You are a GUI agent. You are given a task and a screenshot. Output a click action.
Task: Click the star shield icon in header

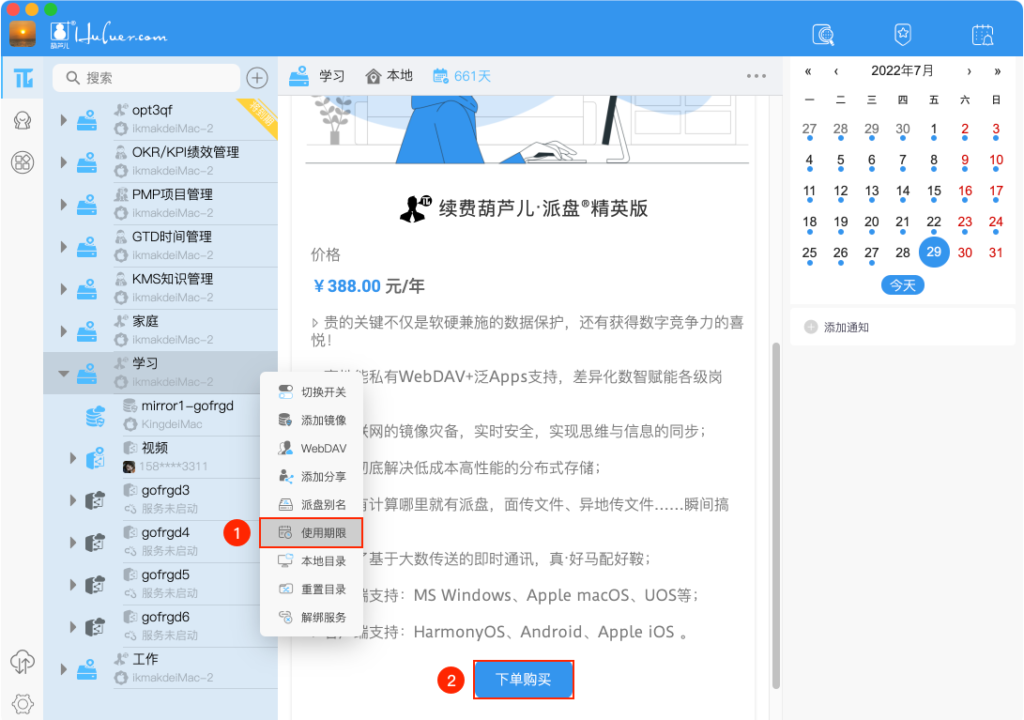pyautogui.click(x=903, y=34)
